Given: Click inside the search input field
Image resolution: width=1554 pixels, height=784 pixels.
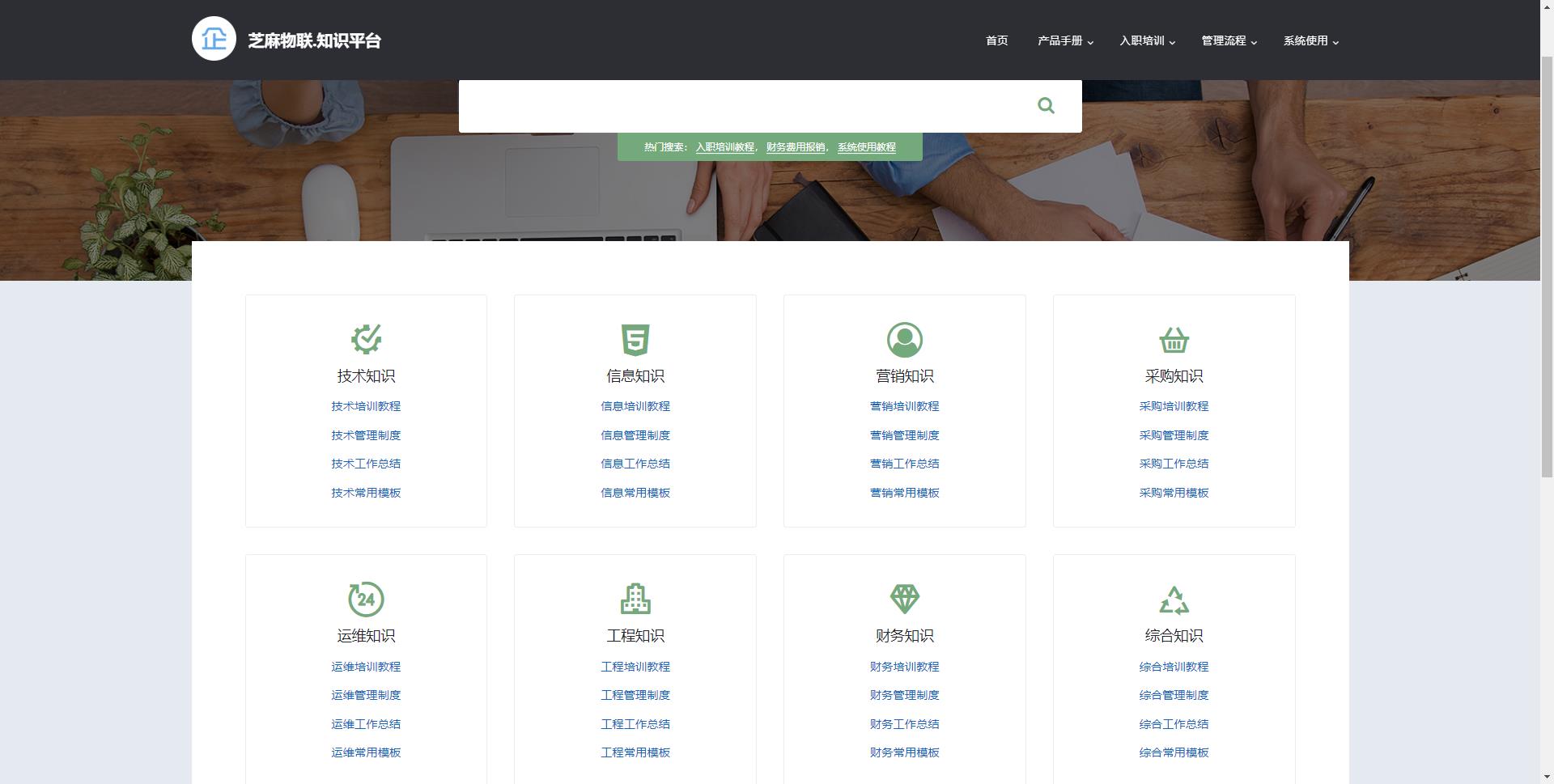Looking at the screenshot, I should [x=737, y=106].
